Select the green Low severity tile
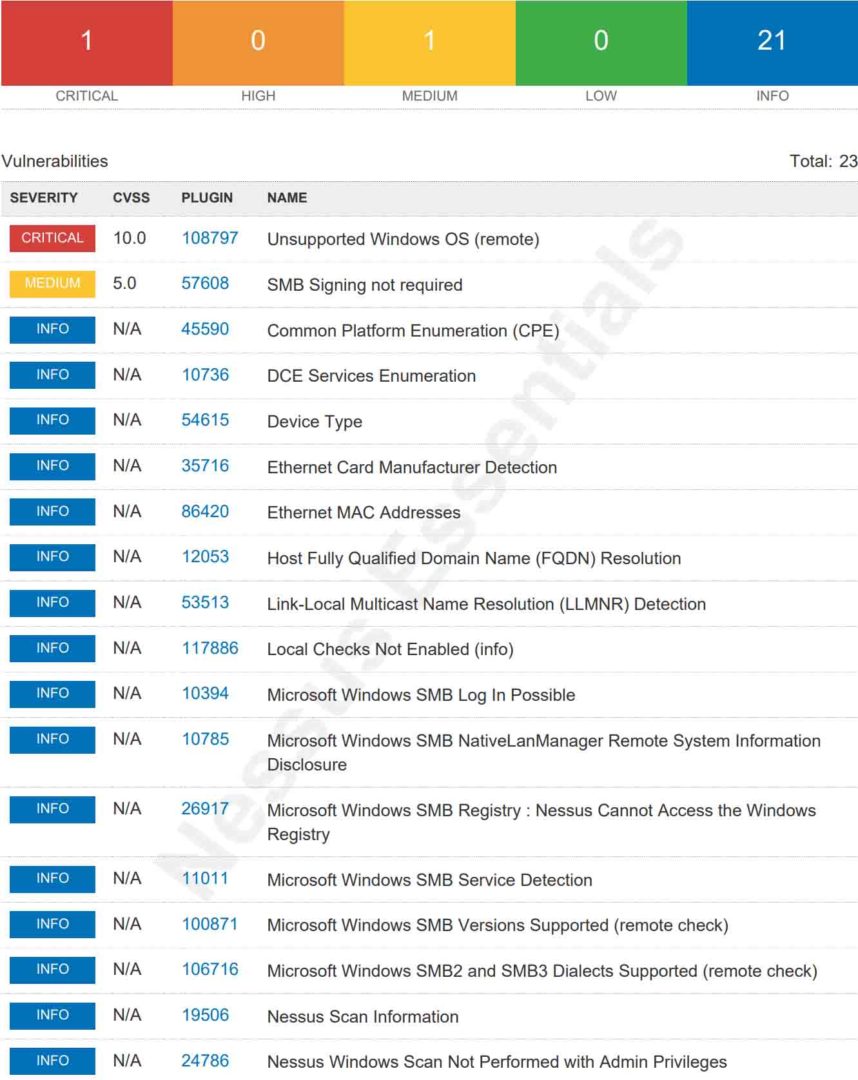Screen dimensions: 858x1080 pyautogui.click(x=600, y=42)
